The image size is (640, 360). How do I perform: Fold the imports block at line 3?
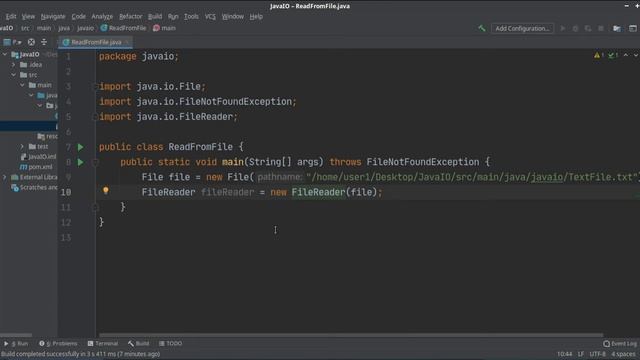click(x=96, y=87)
